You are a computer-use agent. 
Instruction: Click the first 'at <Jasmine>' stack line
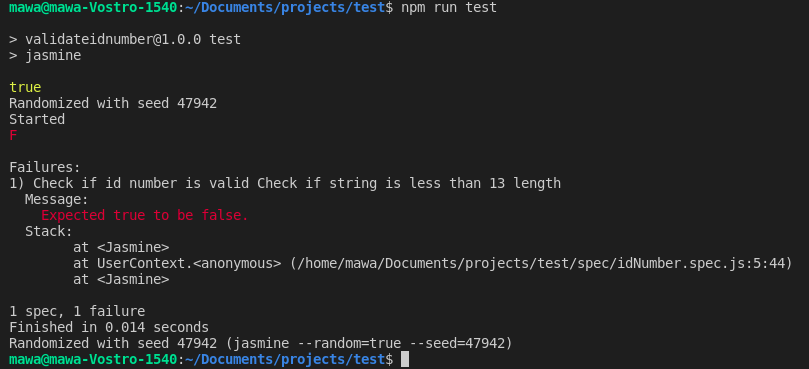click(121, 247)
